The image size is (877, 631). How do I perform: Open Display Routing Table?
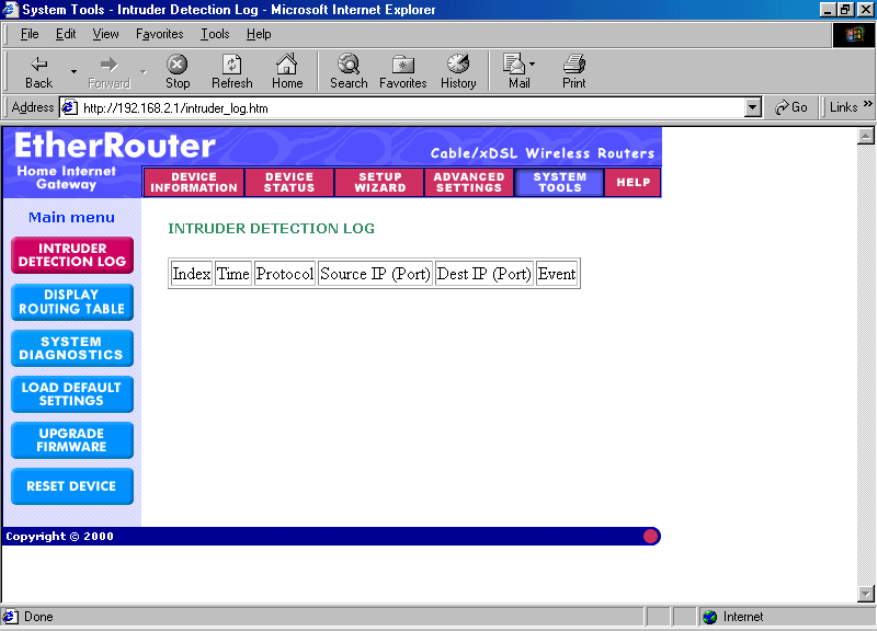pyautogui.click(x=72, y=302)
